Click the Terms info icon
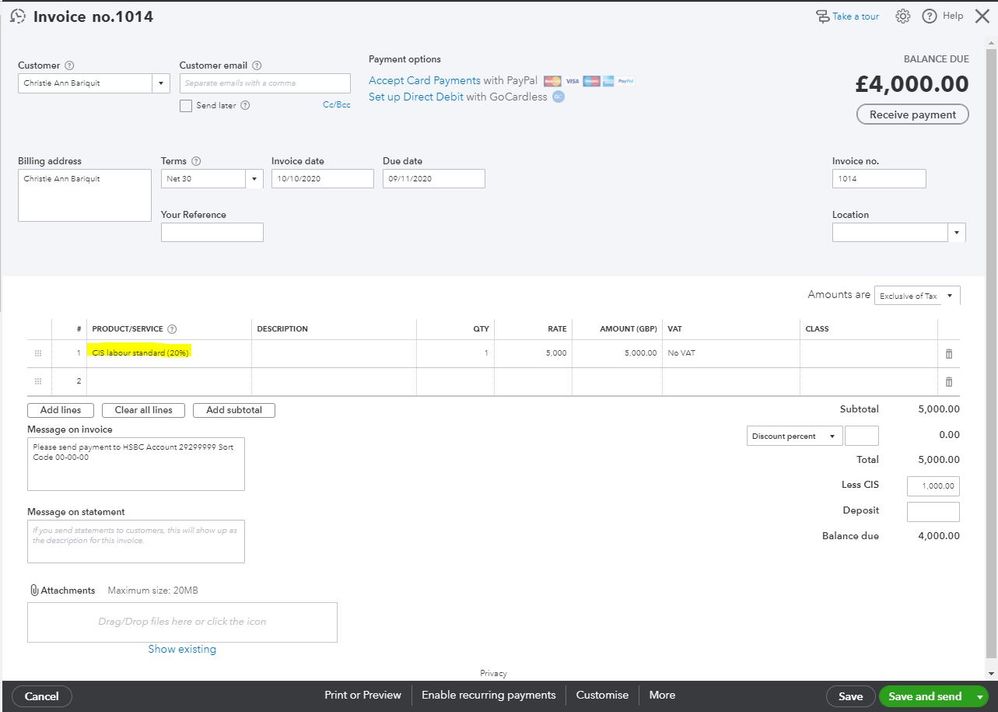The height and width of the screenshot is (712, 998). (x=196, y=161)
